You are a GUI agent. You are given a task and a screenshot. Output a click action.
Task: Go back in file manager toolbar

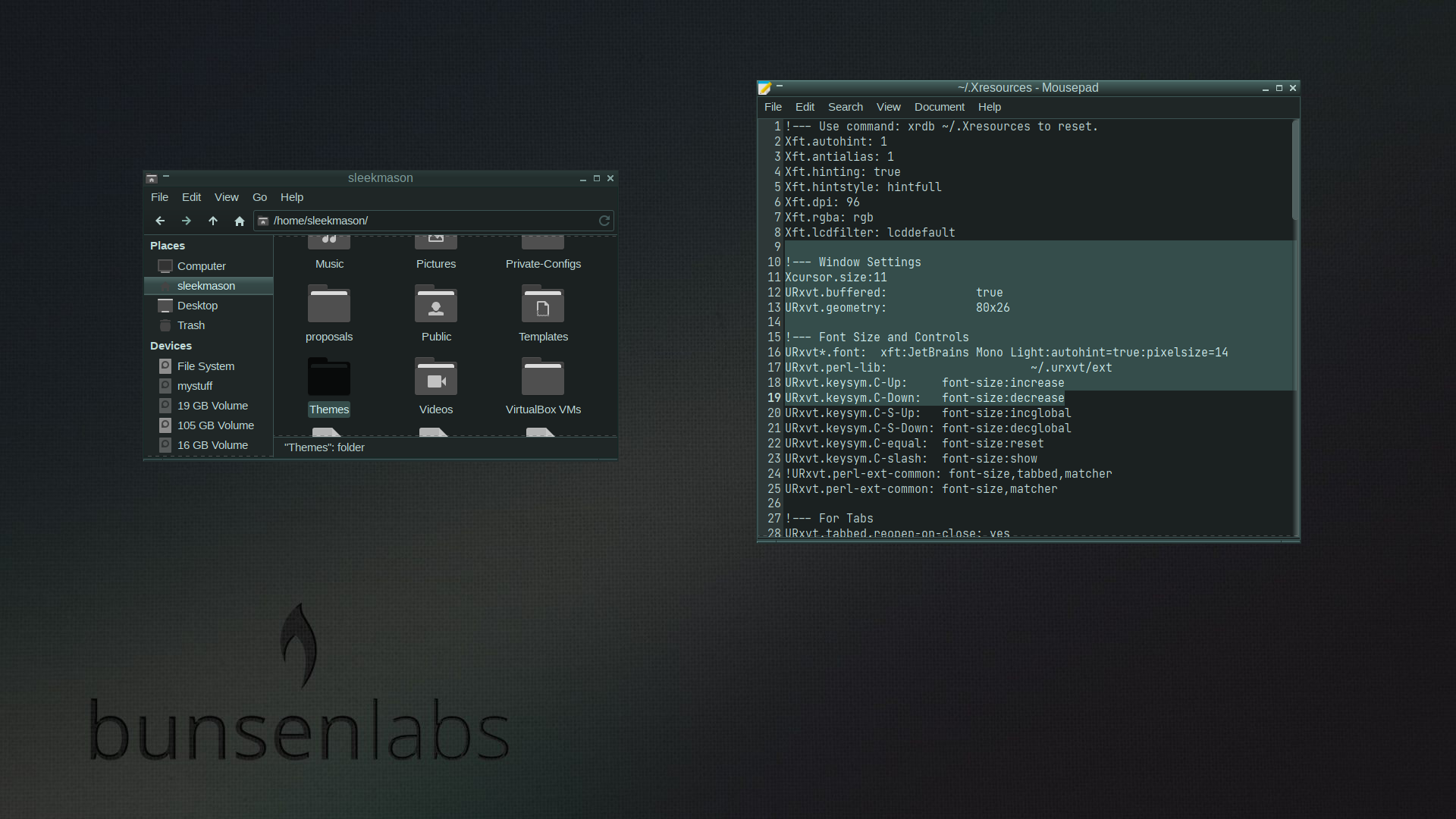tap(159, 221)
